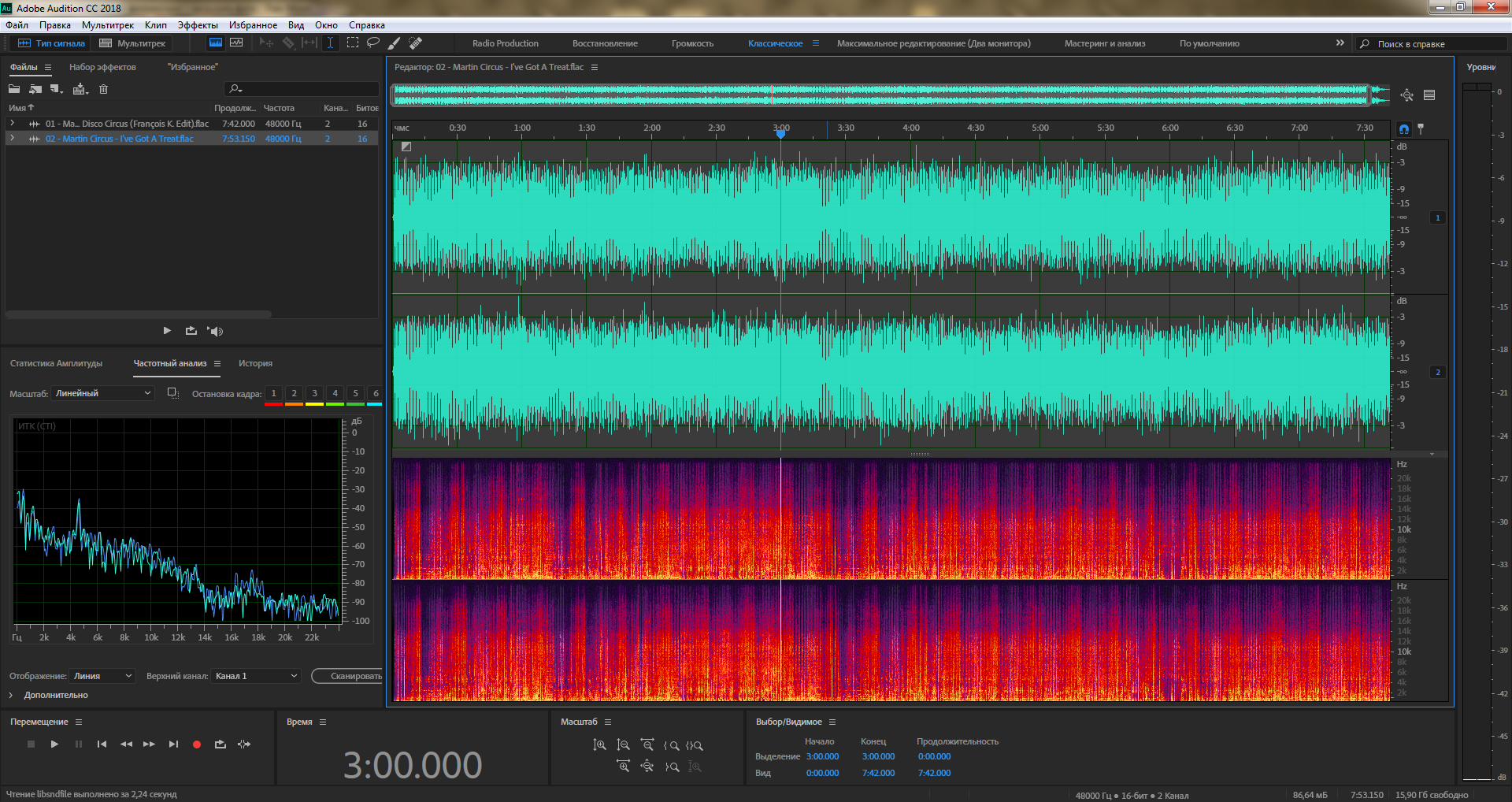Expand the Дополнительно section

click(x=11, y=695)
